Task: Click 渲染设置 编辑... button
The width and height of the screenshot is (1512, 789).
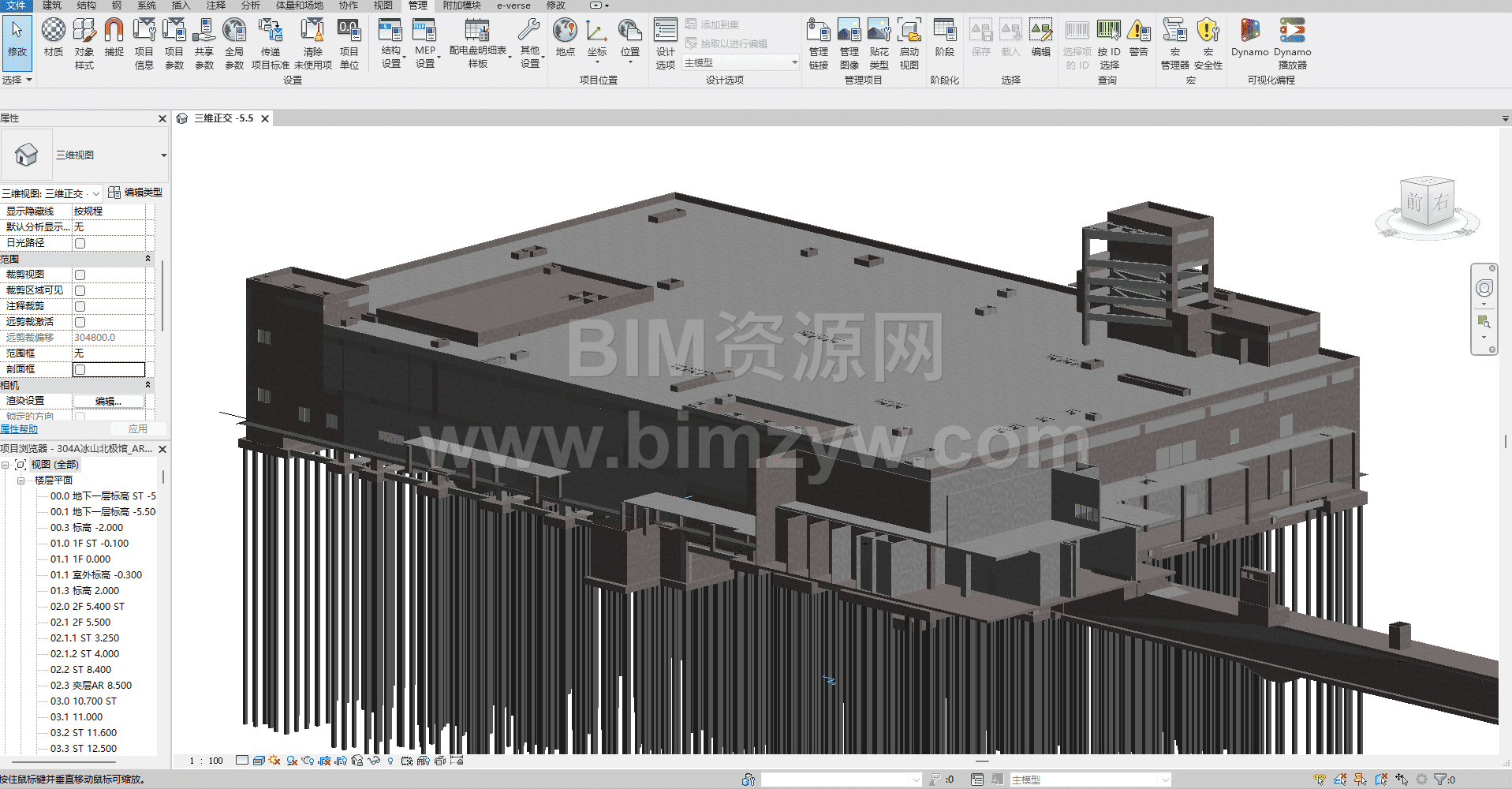Action: 108,401
